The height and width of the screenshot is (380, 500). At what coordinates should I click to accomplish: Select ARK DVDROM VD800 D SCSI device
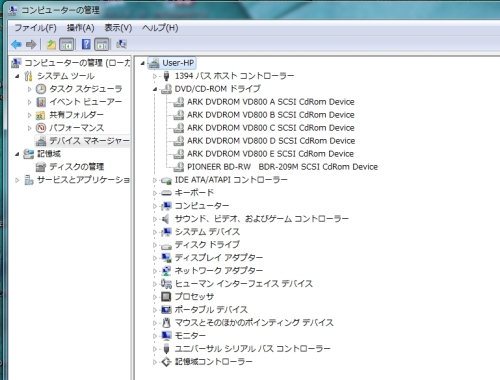point(271,141)
